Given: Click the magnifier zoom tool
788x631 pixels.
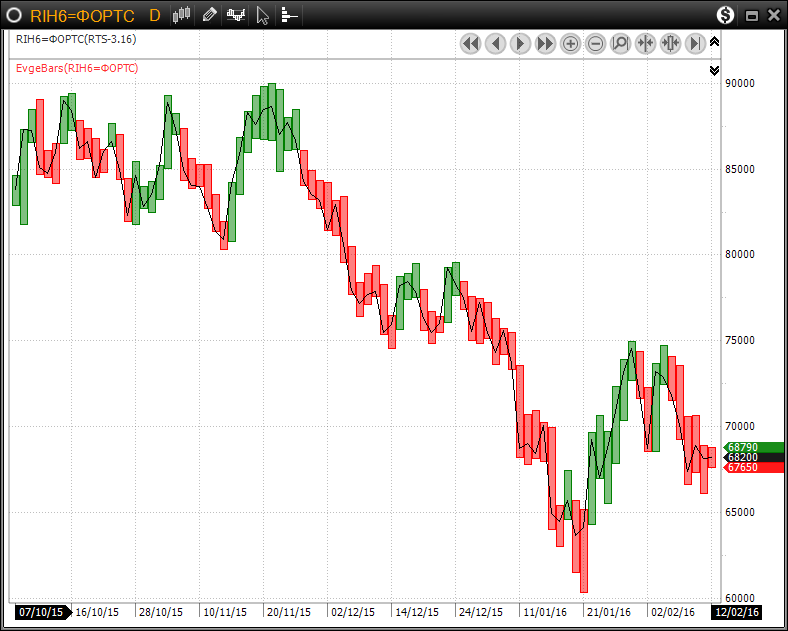Looking at the screenshot, I should [620, 43].
